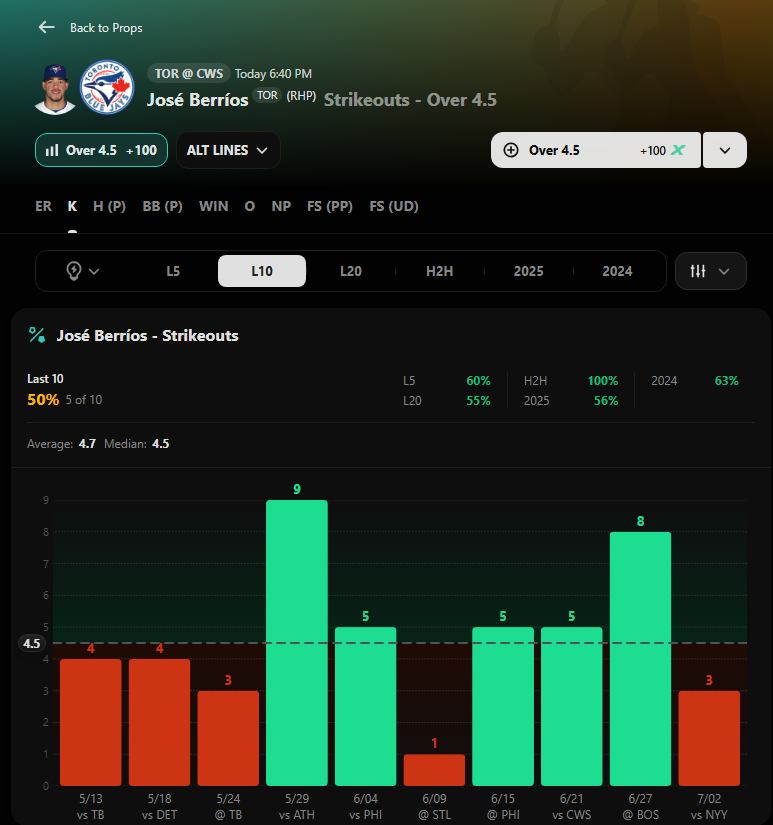Add Over 4.5 +100 to betslip
Screen dimensions: 773x825
tap(596, 150)
